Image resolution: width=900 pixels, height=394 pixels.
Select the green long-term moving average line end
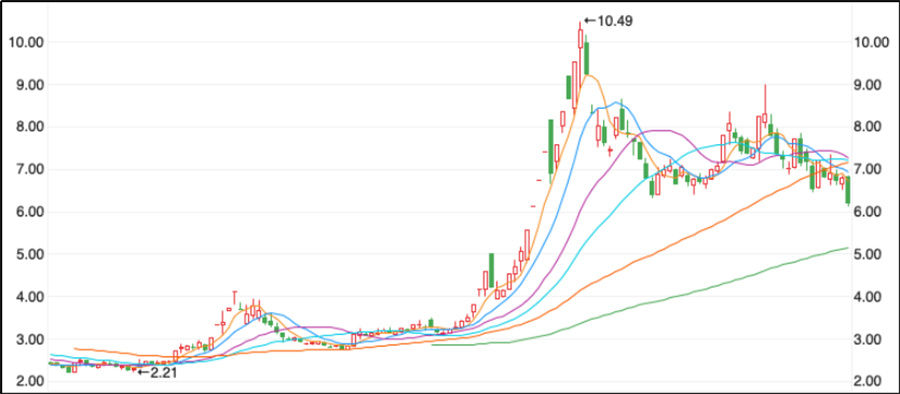pos(847,248)
